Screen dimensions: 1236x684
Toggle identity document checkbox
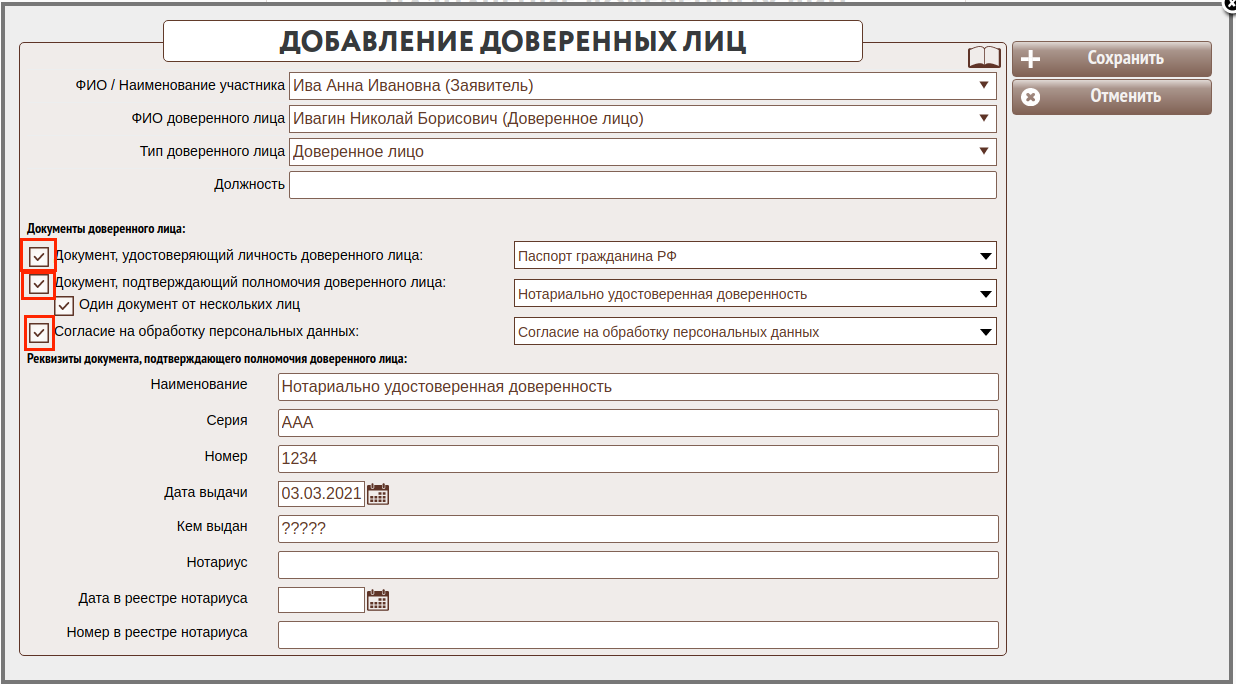pos(39,256)
